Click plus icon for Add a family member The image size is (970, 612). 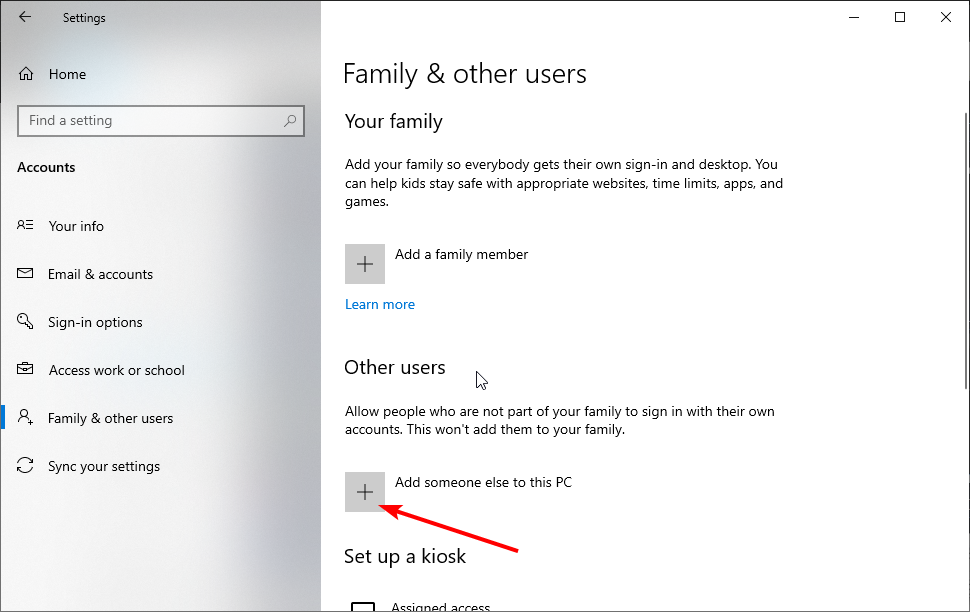click(365, 264)
